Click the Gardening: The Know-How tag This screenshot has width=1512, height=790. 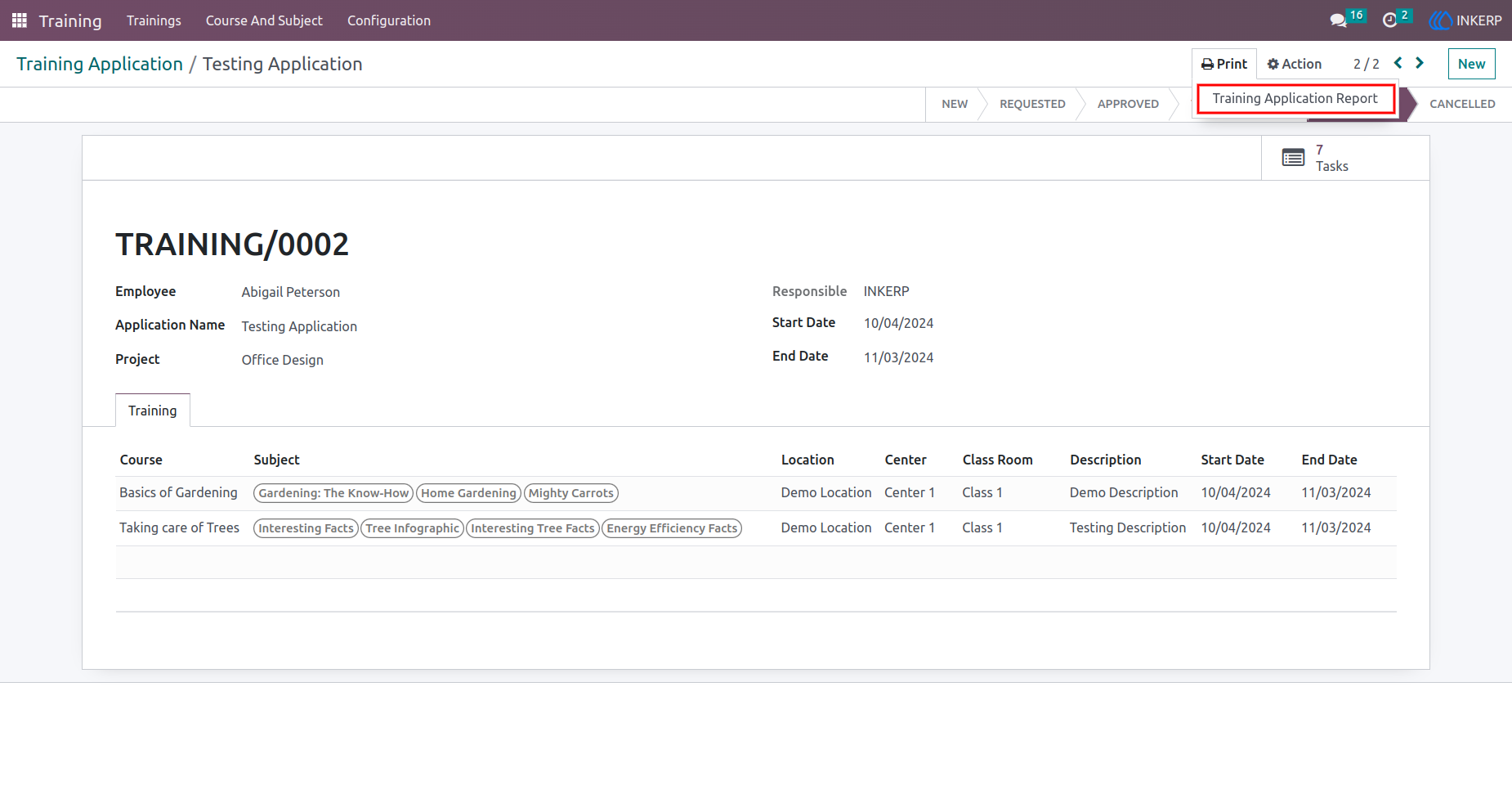pyautogui.click(x=333, y=493)
